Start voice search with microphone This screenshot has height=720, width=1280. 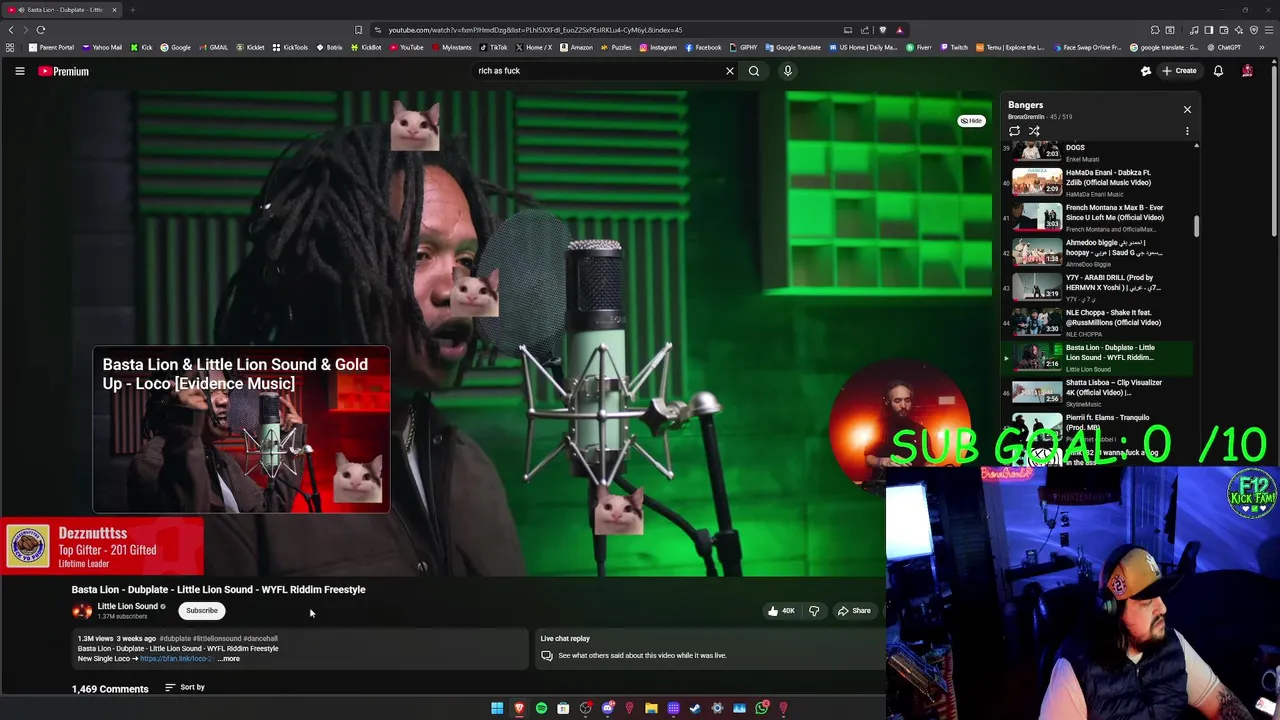(x=788, y=71)
